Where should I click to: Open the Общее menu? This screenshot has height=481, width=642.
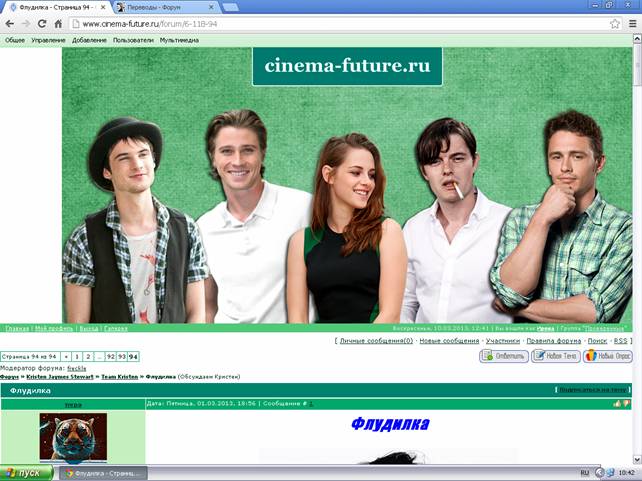point(15,40)
